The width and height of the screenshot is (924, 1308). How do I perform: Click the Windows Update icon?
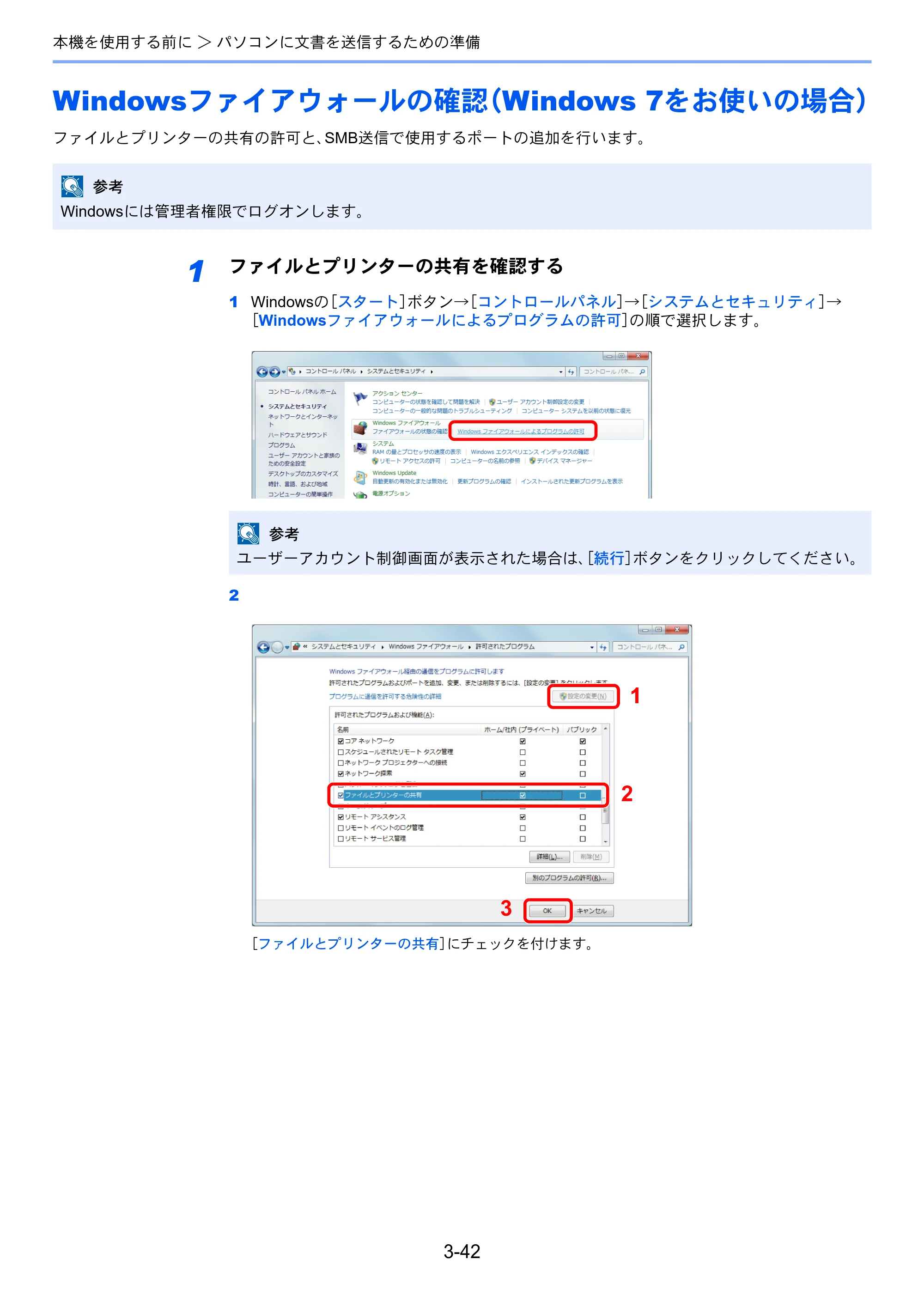360,477
